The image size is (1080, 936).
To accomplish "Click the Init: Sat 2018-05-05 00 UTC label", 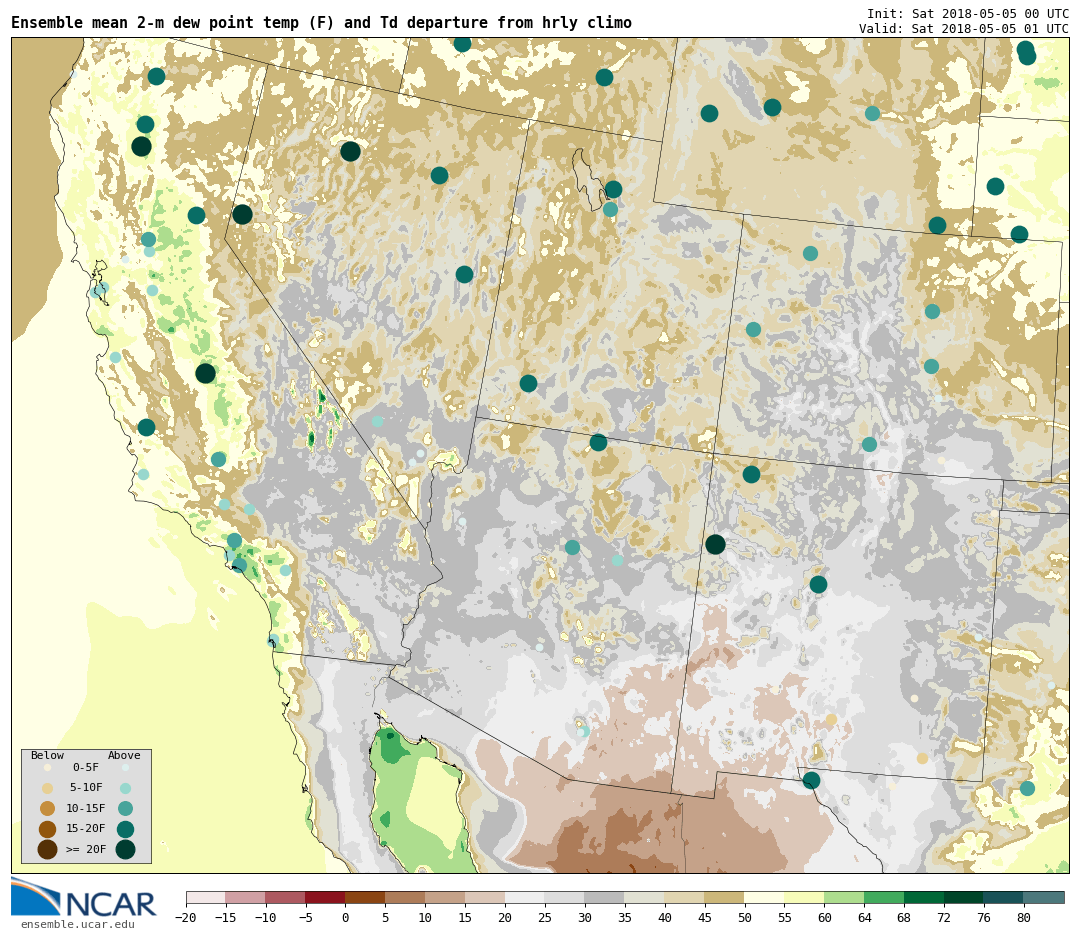I will [x=968, y=14].
